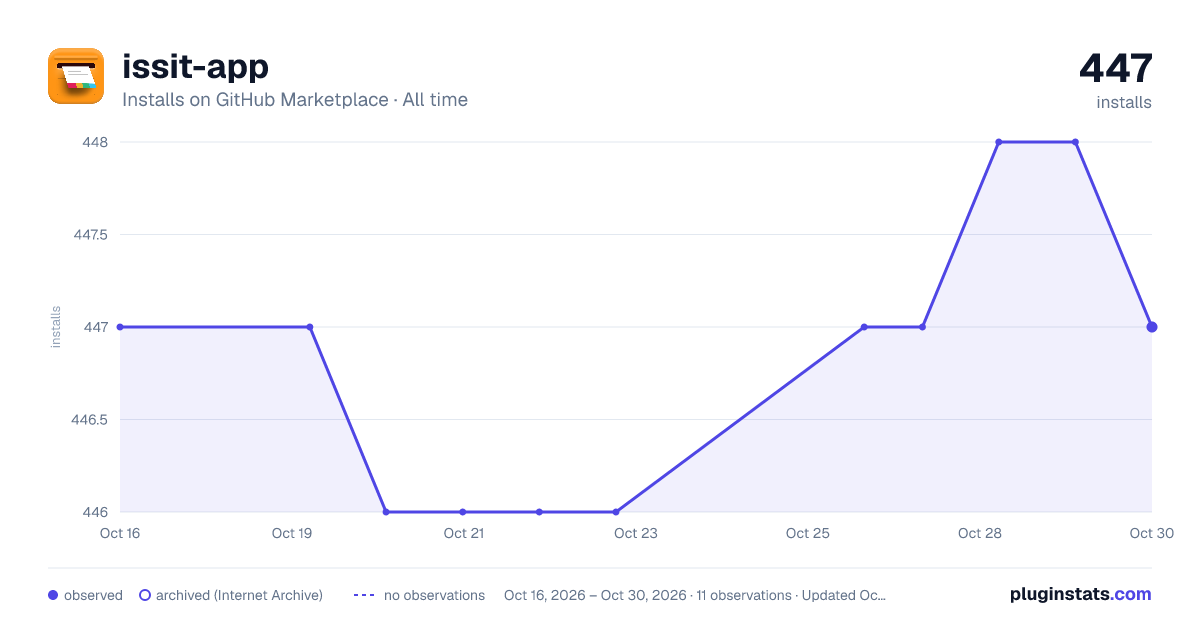Click the Oct 23 x-axis label
The width and height of the screenshot is (1200, 630).
point(636,533)
